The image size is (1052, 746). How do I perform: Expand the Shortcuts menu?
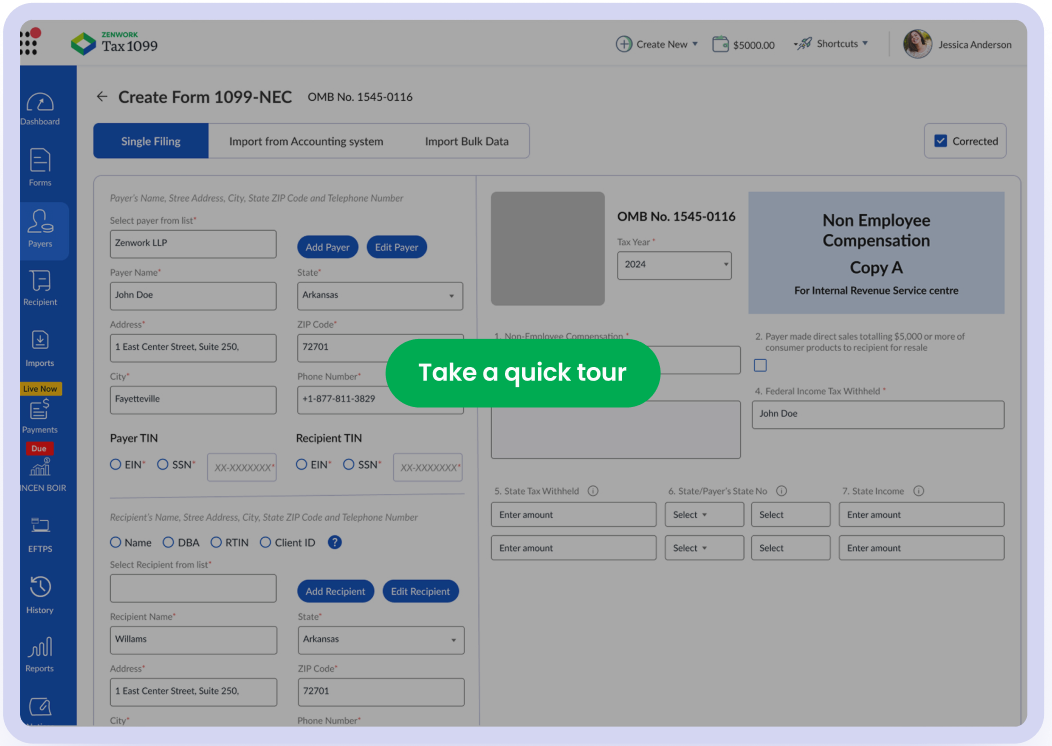(x=831, y=44)
